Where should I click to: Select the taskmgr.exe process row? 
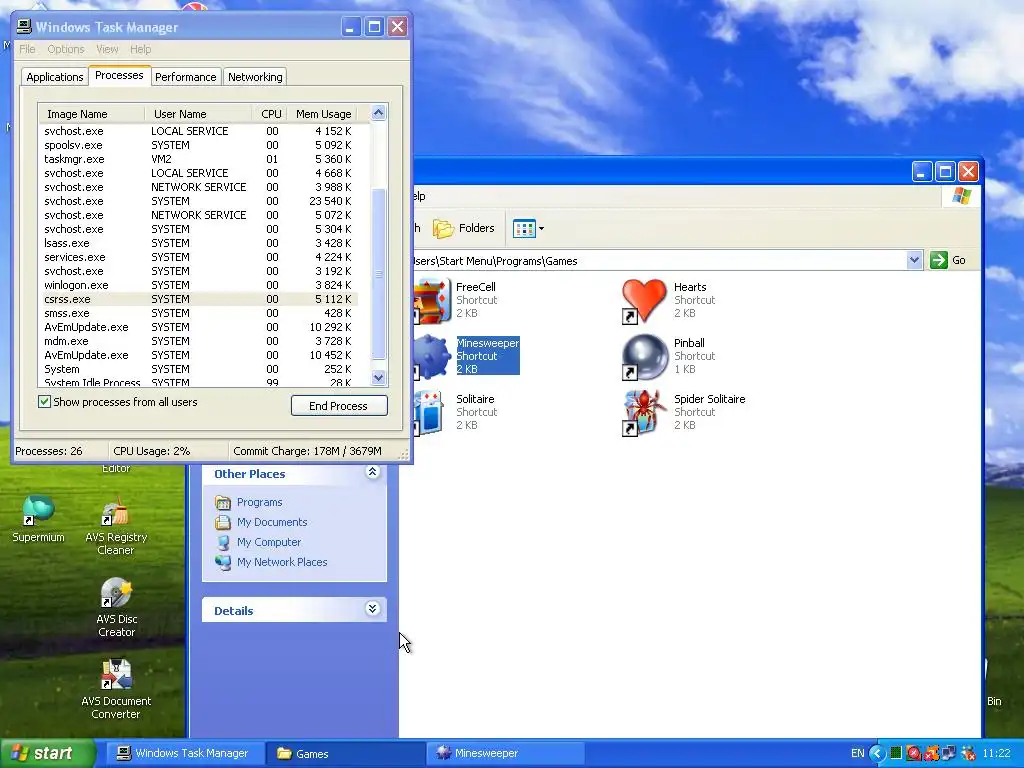click(x=198, y=159)
